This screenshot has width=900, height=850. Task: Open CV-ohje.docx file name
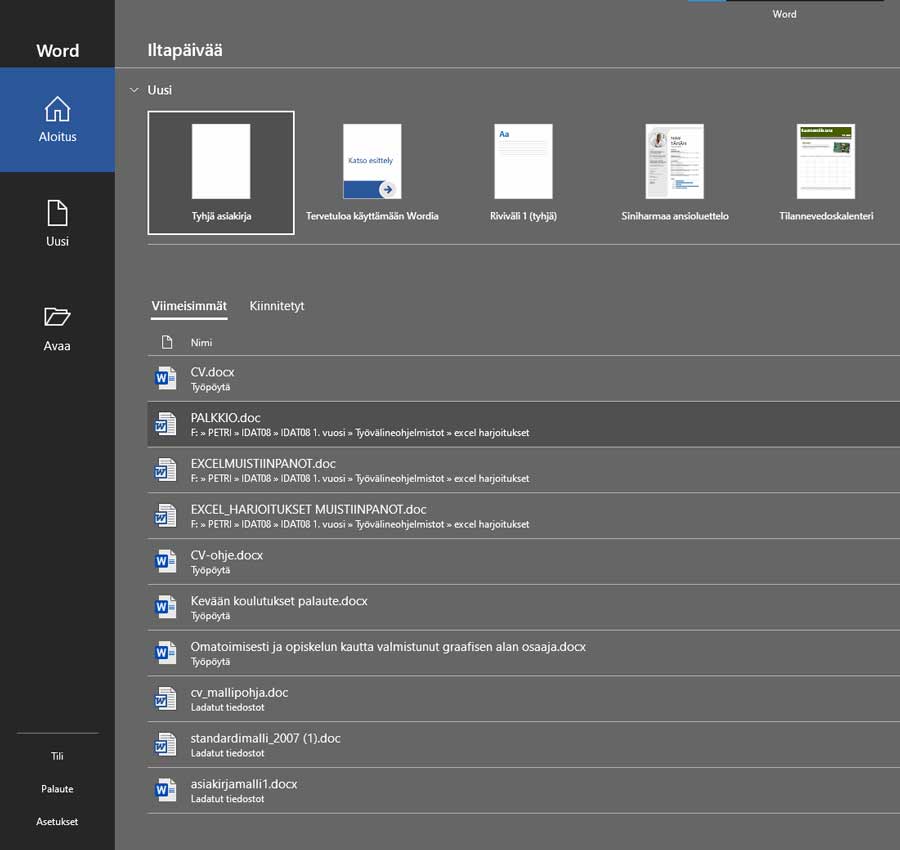point(227,555)
